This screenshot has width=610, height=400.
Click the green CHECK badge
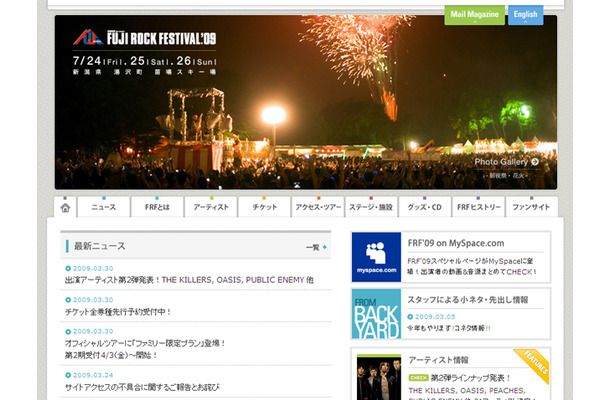coord(419,378)
